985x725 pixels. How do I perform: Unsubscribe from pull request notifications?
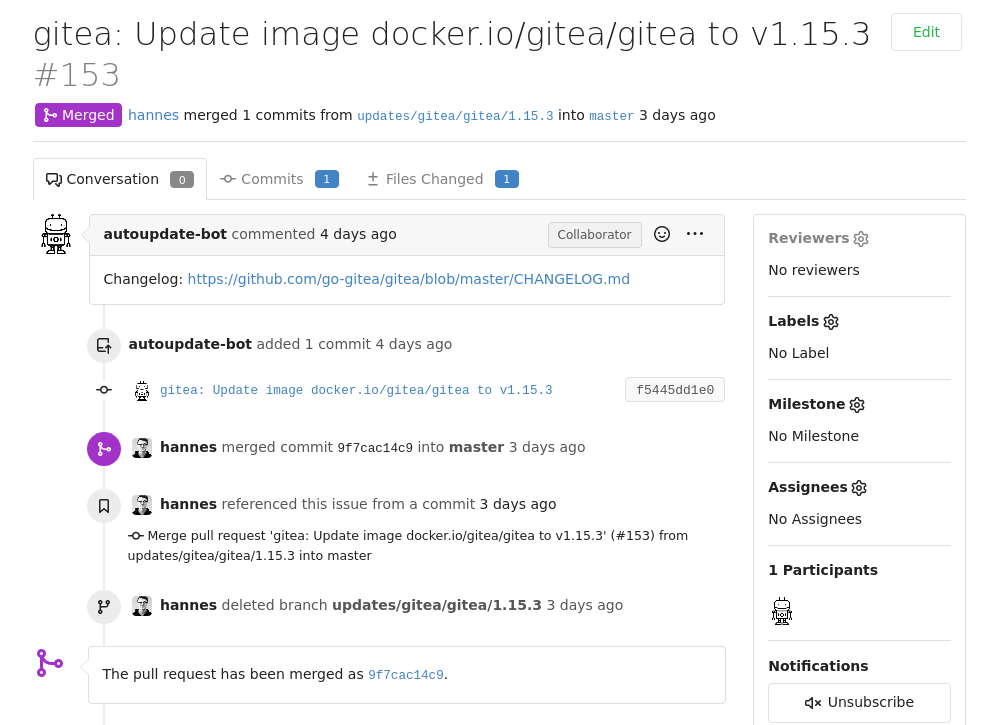coord(859,702)
